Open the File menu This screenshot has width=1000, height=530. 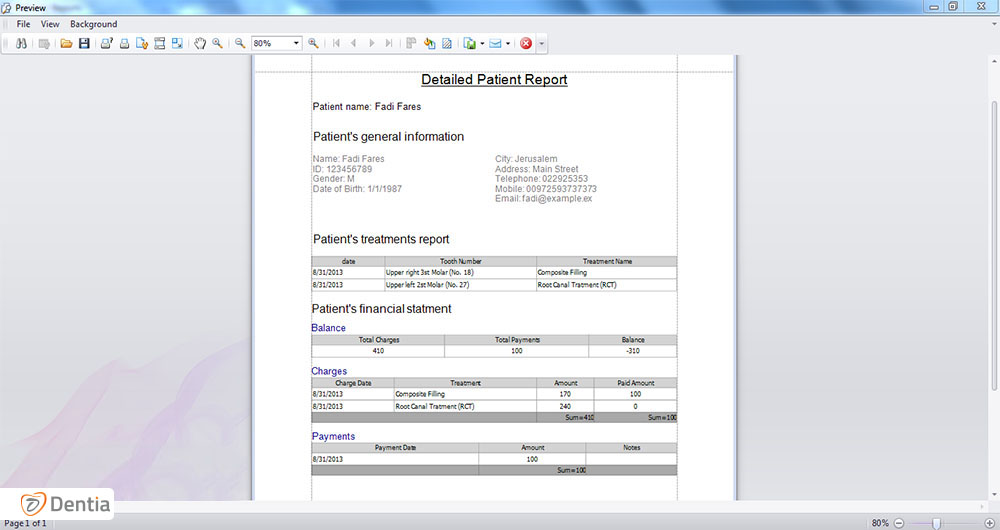pyautogui.click(x=23, y=24)
